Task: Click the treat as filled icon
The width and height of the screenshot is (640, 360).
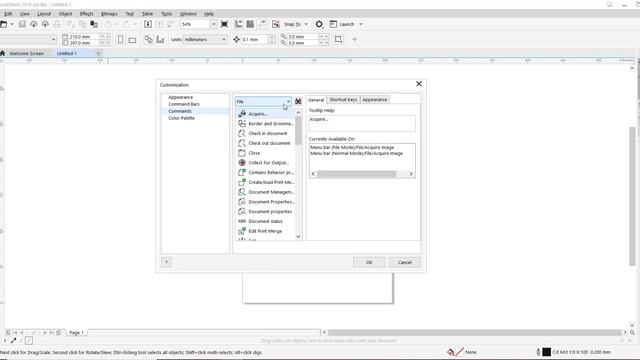Action: 338,40
